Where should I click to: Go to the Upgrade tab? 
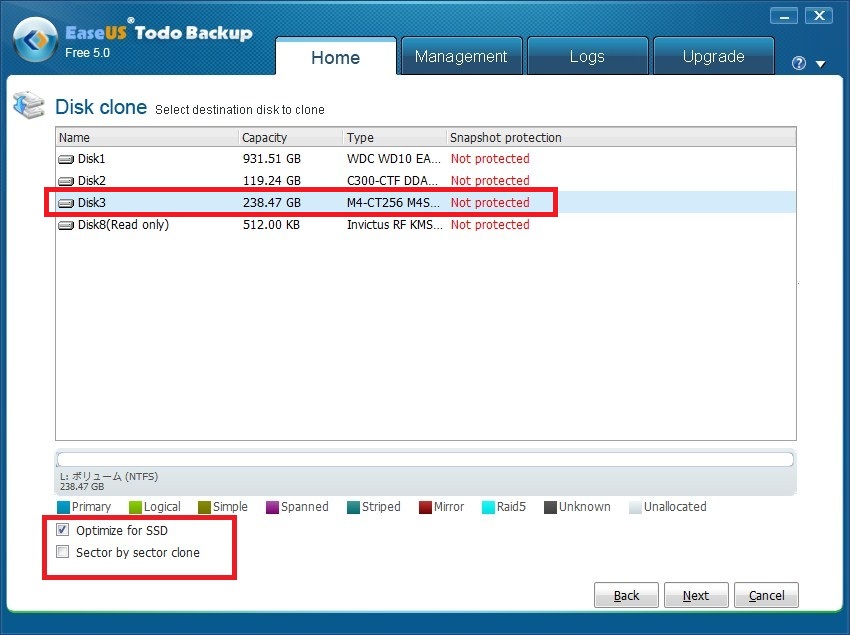(713, 57)
